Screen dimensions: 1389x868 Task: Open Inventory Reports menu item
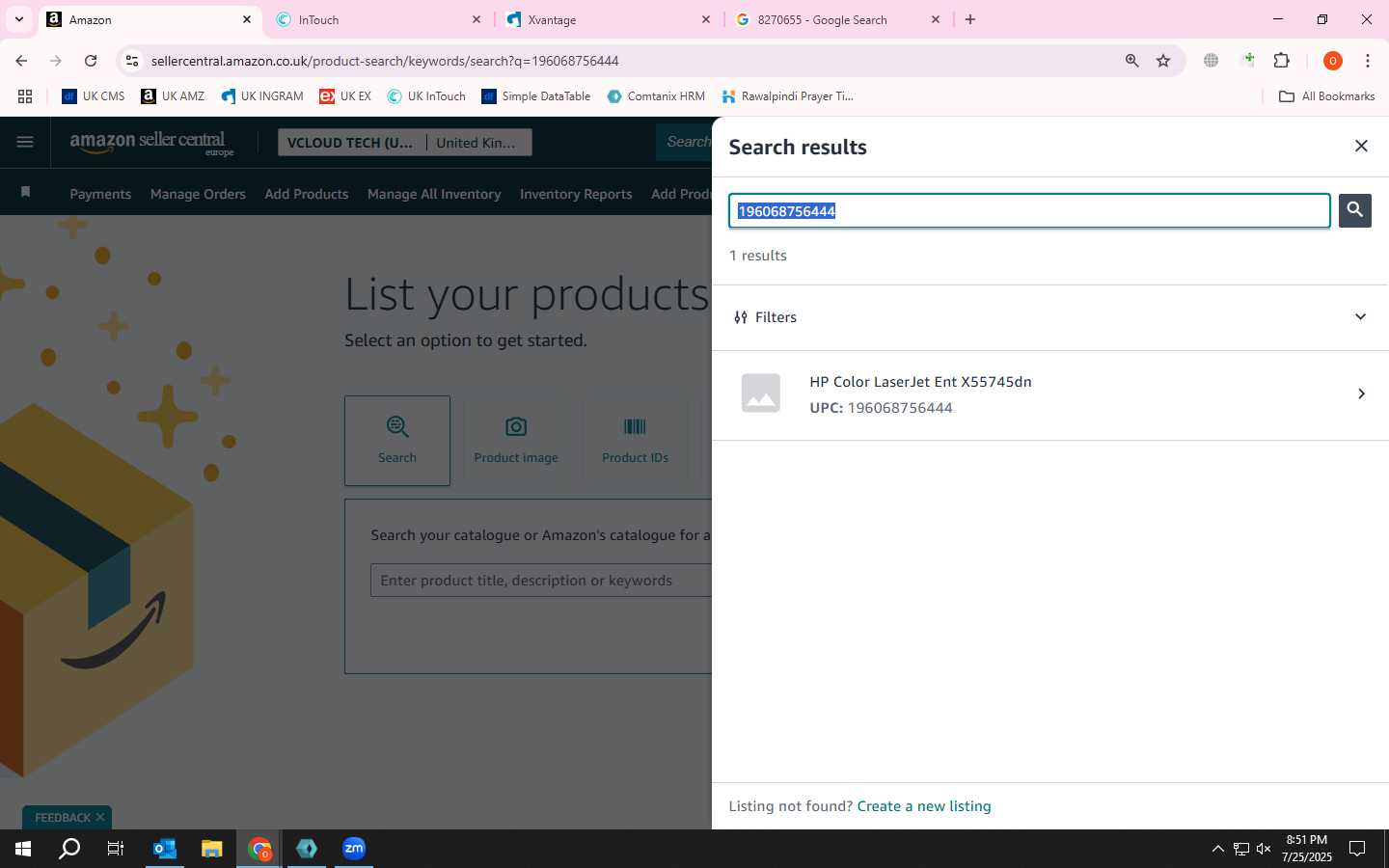point(576,194)
